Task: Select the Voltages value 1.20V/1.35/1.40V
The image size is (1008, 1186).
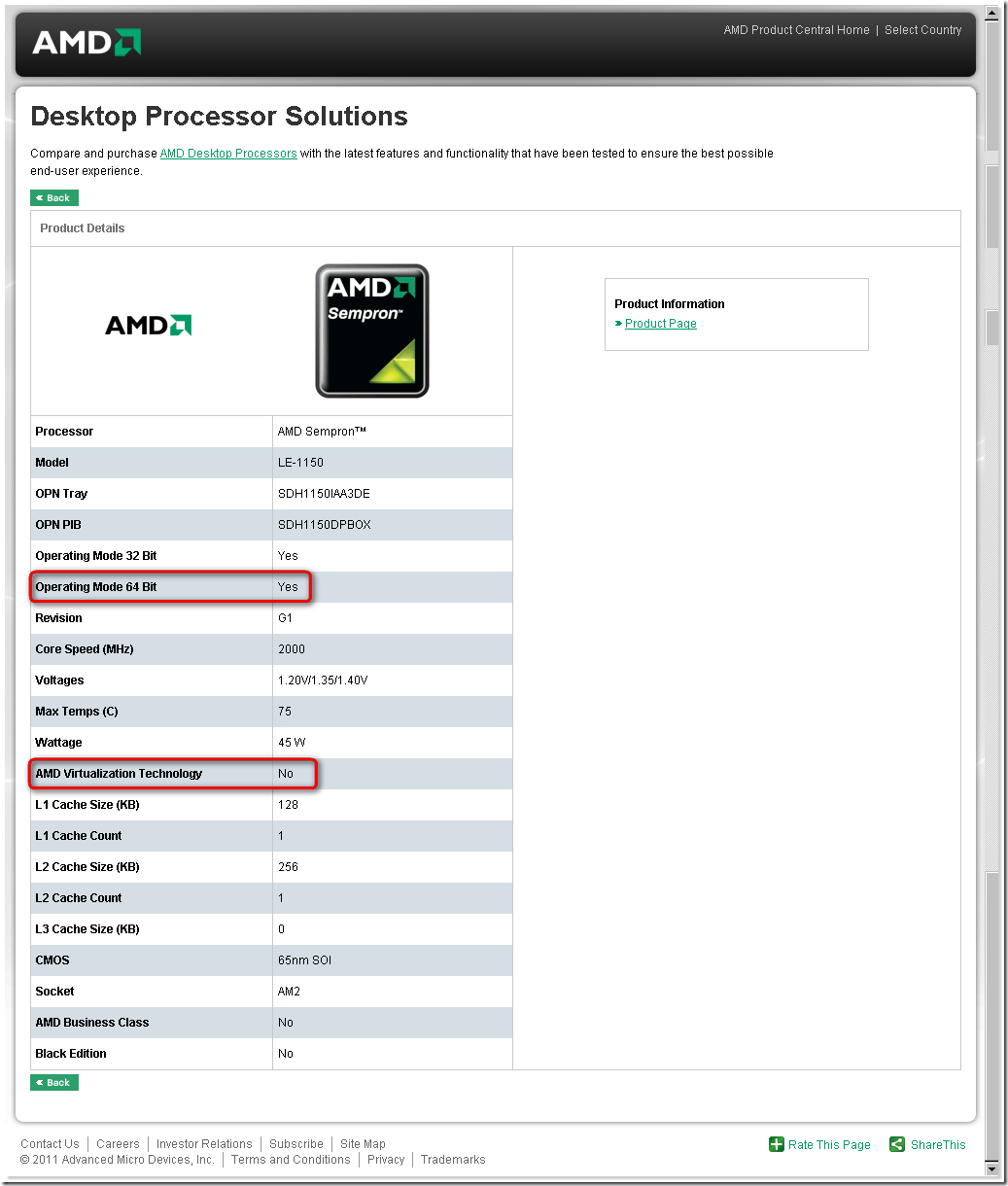Action: click(324, 680)
